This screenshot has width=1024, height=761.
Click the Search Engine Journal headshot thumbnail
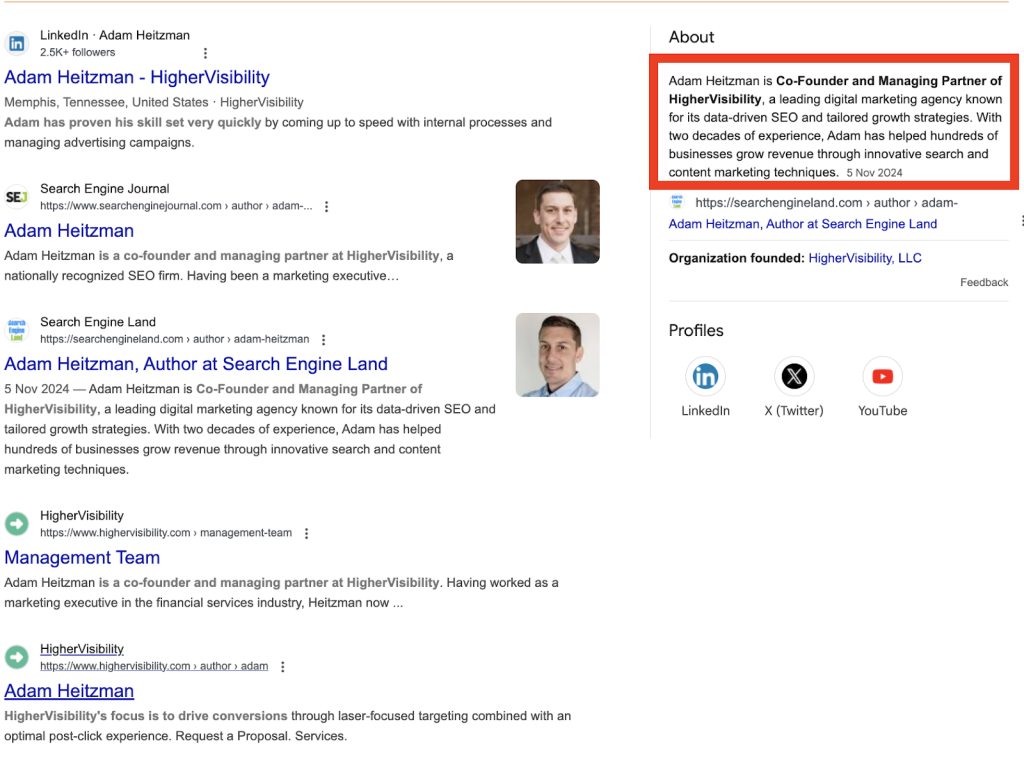click(557, 222)
